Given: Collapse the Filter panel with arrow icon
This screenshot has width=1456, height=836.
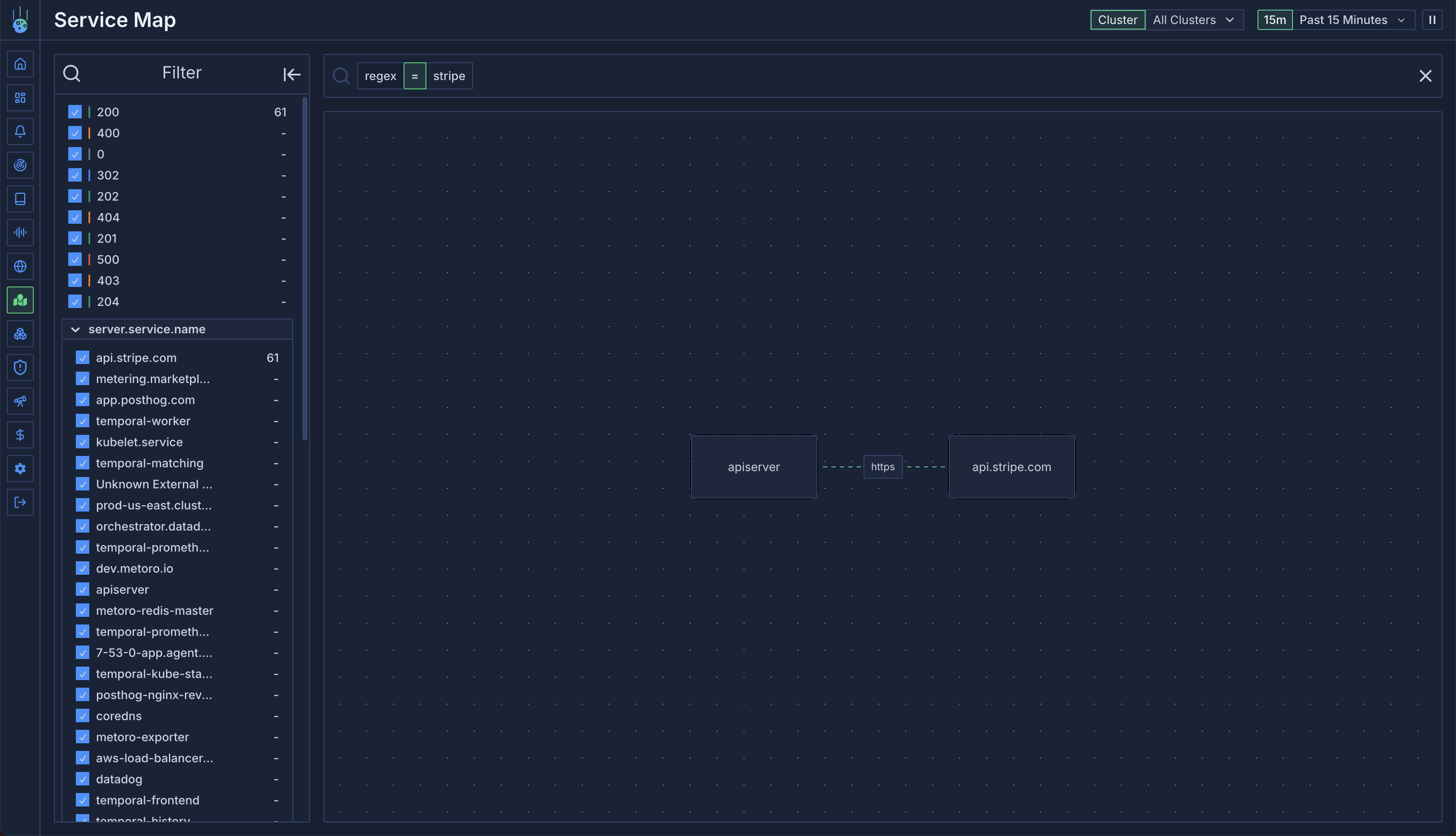Looking at the screenshot, I should click(292, 74).
